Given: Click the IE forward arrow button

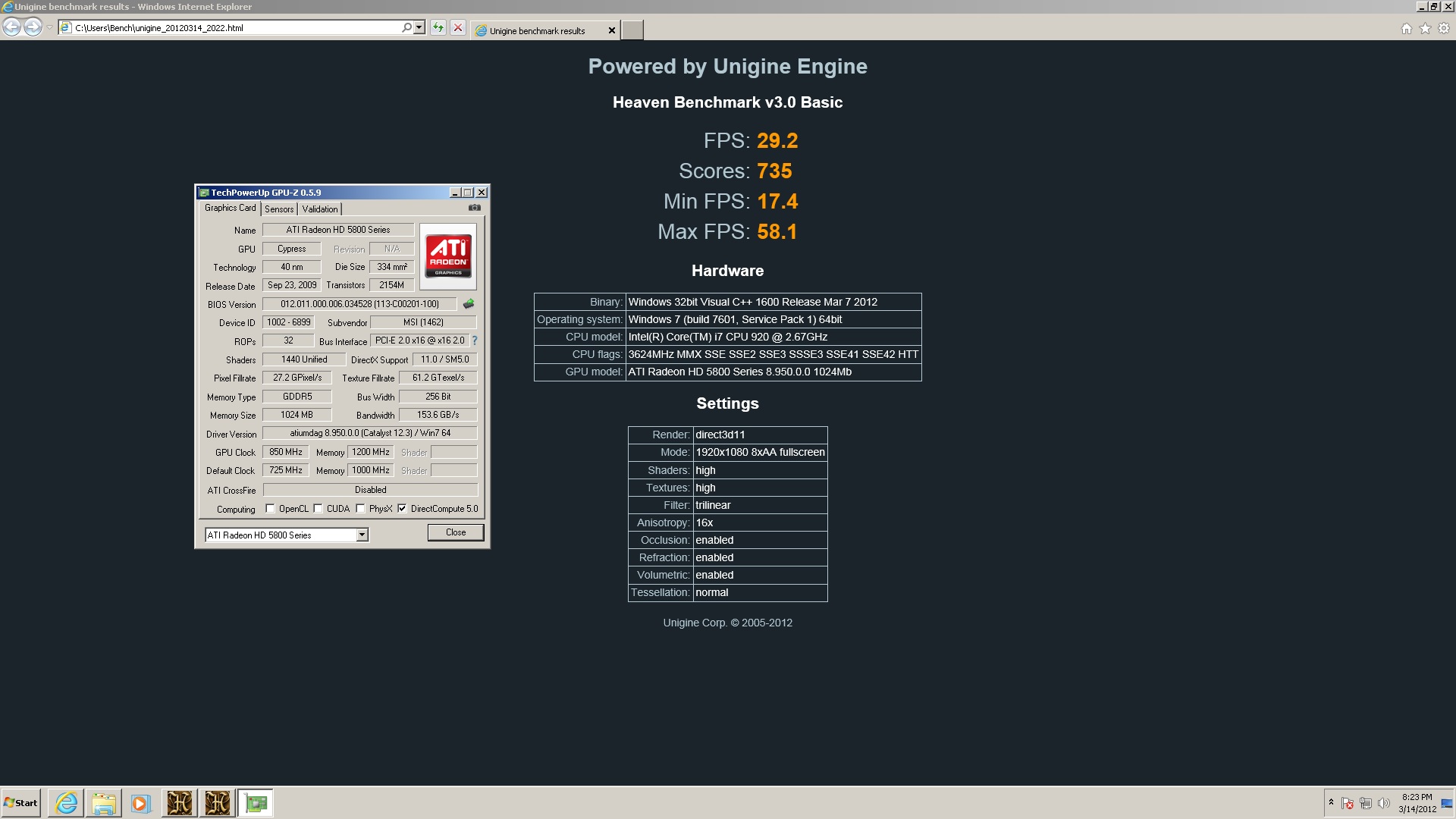Looking at the screenshot, I should tap(33, 27).
